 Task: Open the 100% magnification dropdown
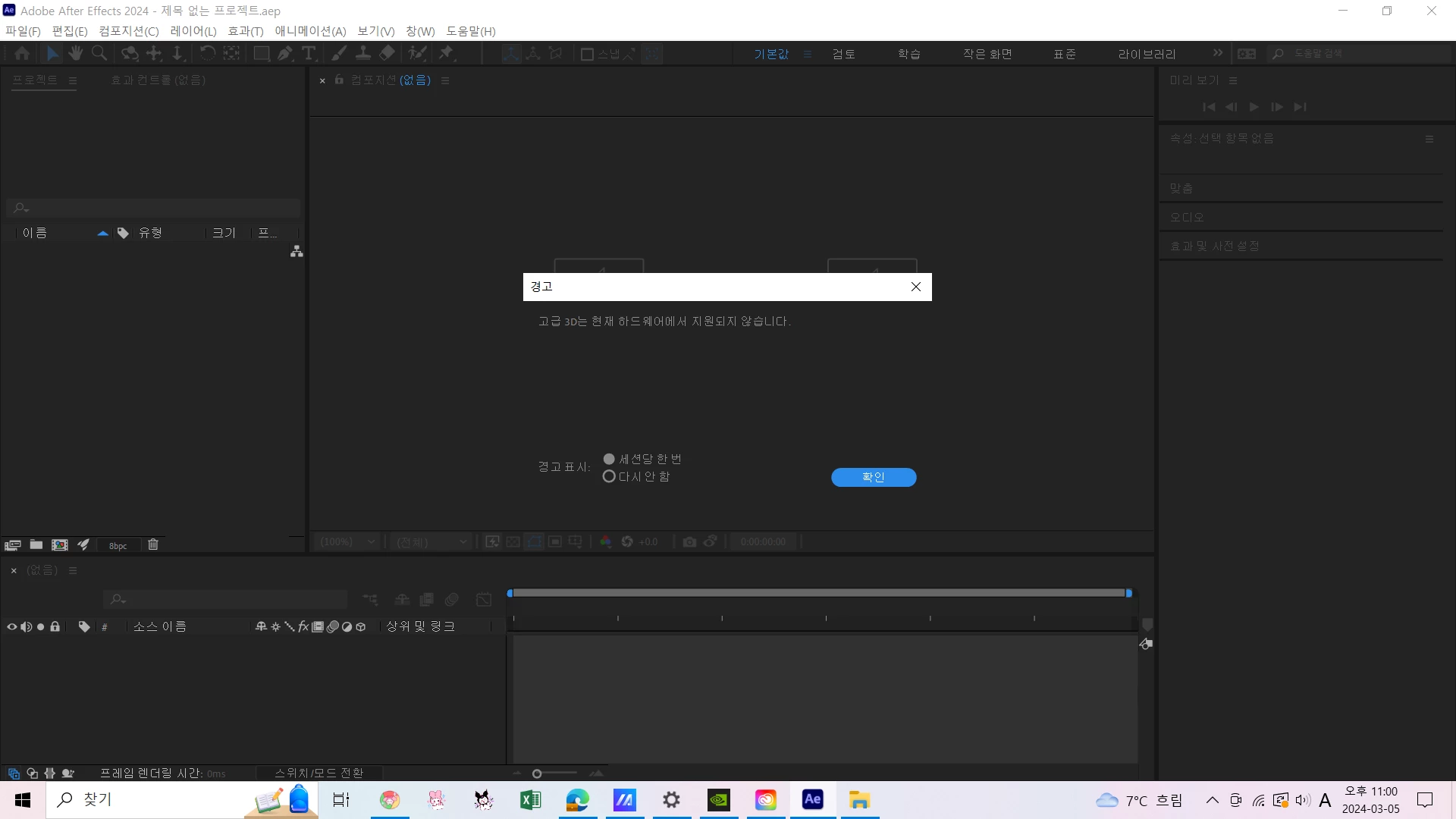[x=347, y=541]
